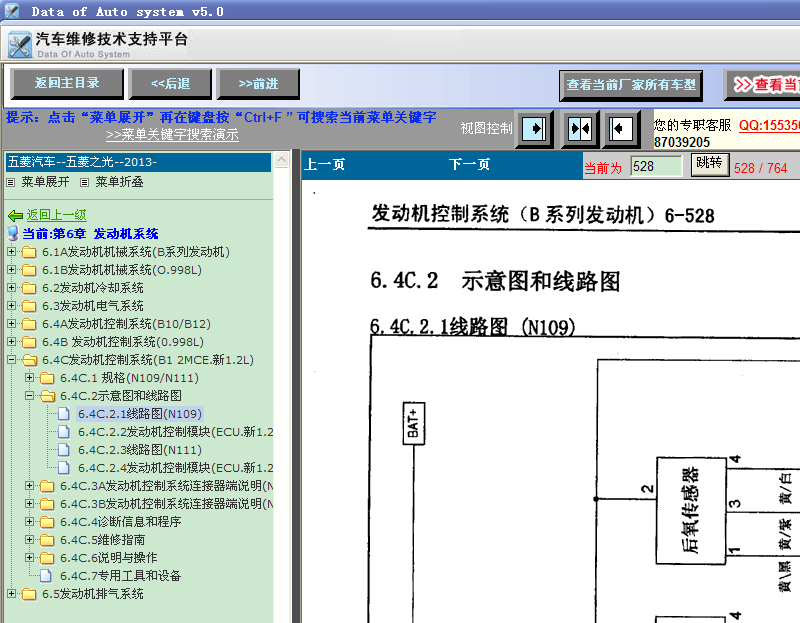The height and width of the screenshot is (623, 800).
Task: Click the red >>查看当 button
Action: tap(762, 85)
